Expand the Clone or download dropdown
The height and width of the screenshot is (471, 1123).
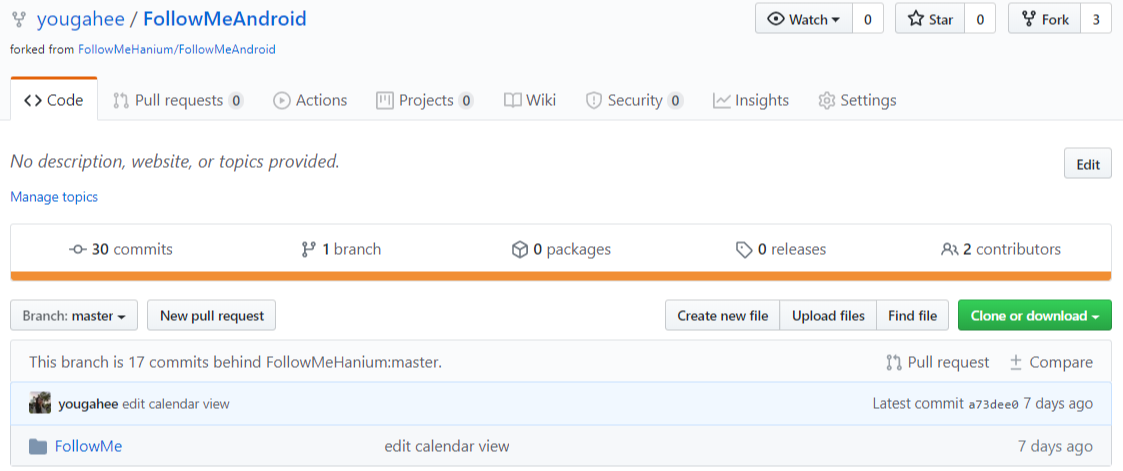[1035, 316]
